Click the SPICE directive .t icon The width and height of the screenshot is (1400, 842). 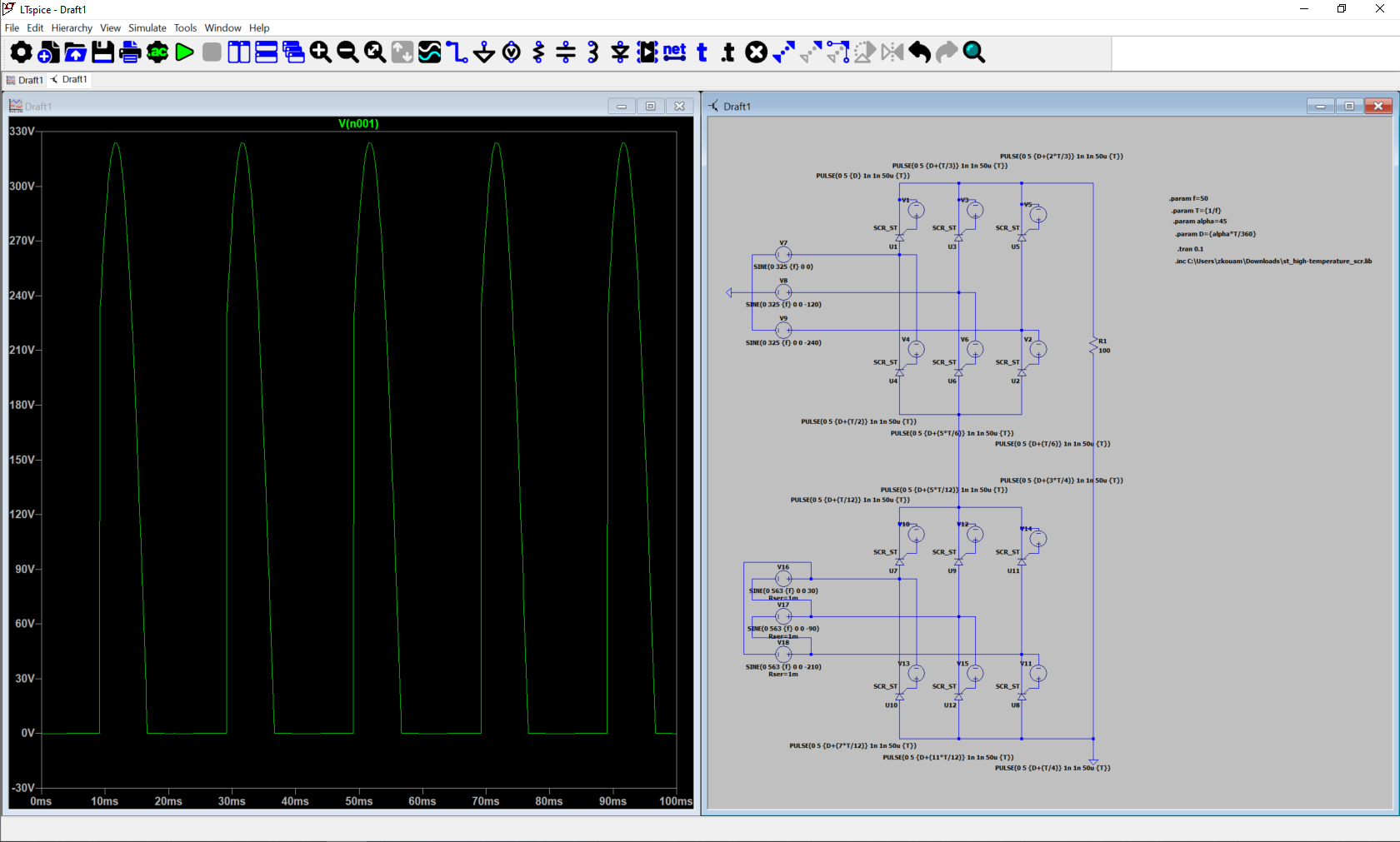pos(728,52)
